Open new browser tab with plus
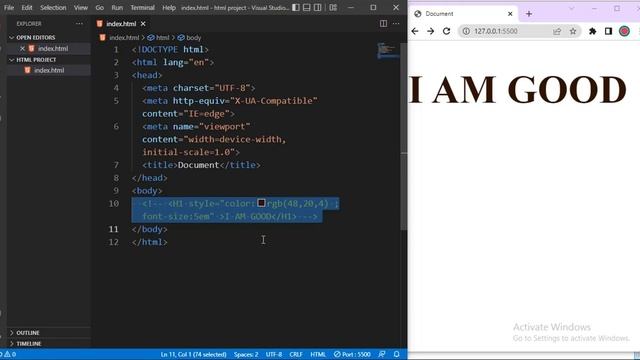 tap(529, 14)
